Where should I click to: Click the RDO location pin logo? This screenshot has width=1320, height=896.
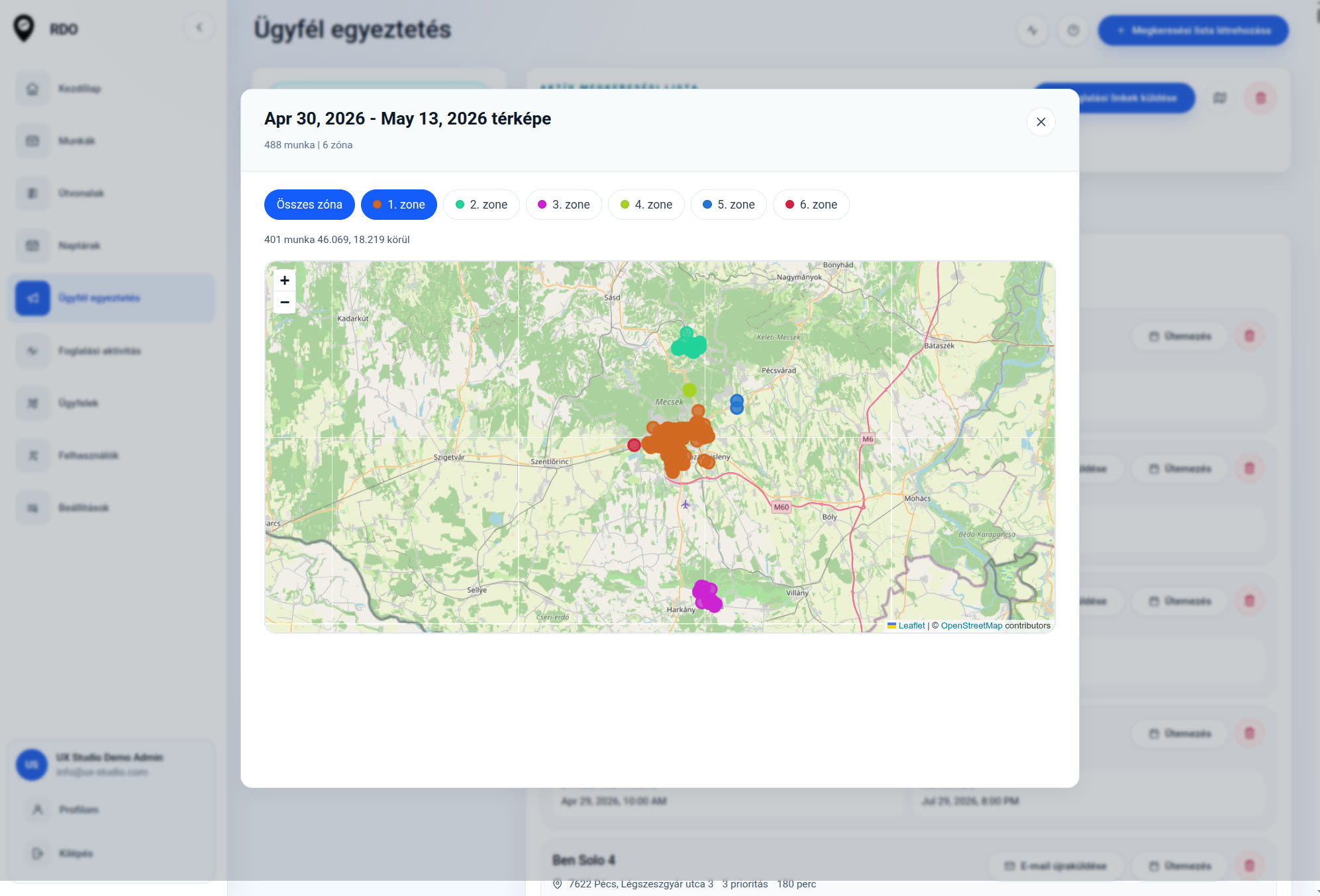(x=24, y=28)
